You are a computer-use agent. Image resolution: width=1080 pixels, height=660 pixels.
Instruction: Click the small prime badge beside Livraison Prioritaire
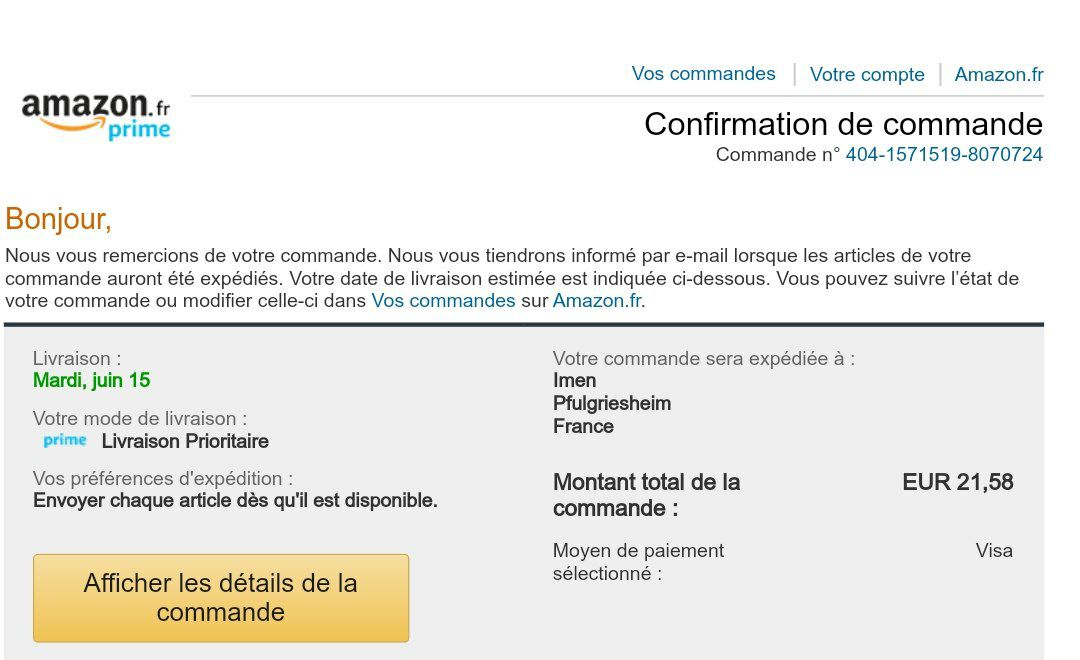tap(65, 441)
